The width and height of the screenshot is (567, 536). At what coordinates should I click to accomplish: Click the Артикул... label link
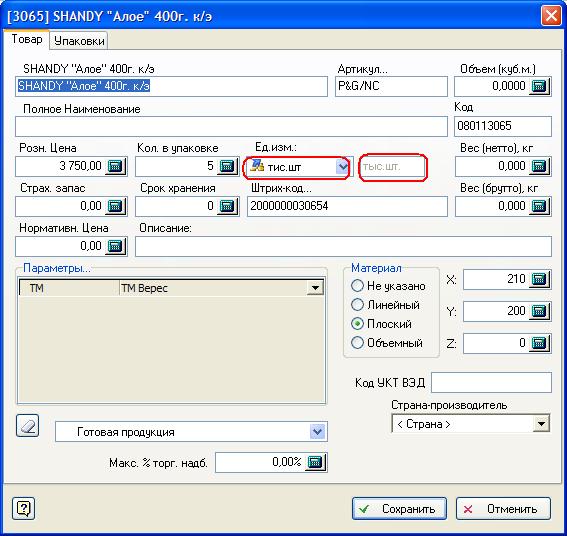362,69
